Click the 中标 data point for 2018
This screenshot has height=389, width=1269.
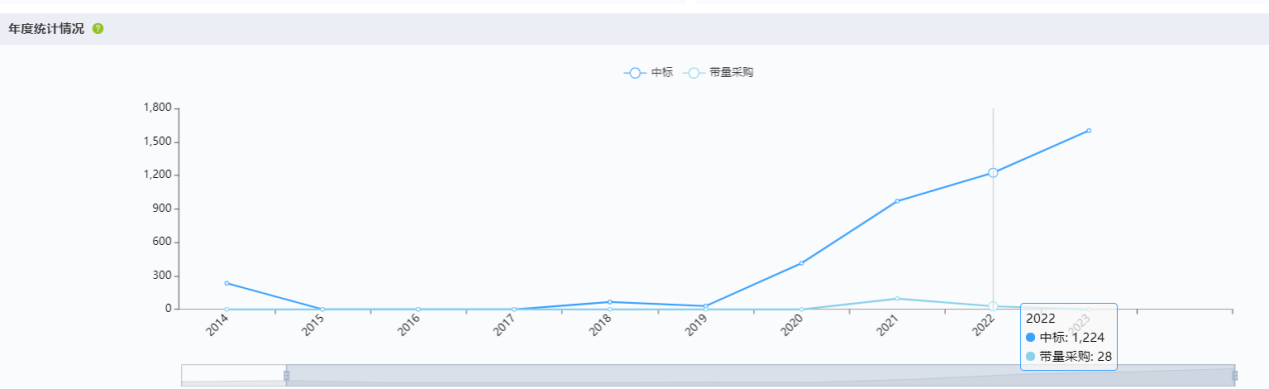610,302
